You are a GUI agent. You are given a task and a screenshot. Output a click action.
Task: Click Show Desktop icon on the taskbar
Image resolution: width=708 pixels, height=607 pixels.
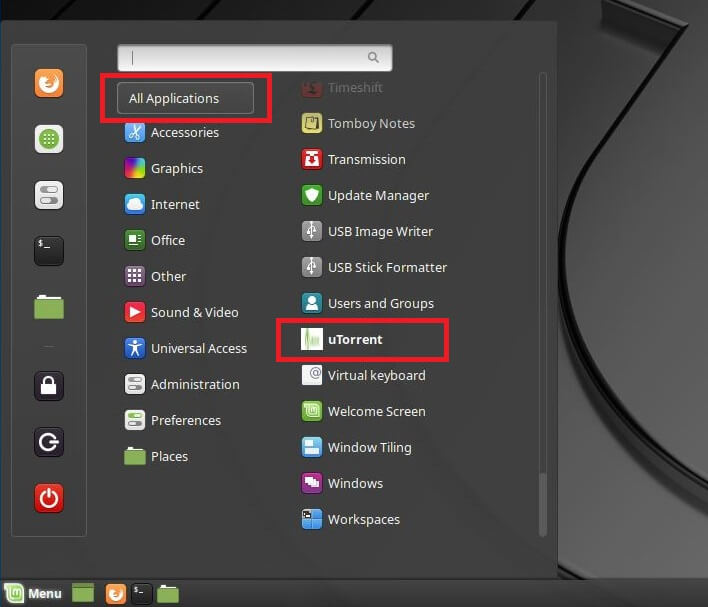[x=83, y=593]
